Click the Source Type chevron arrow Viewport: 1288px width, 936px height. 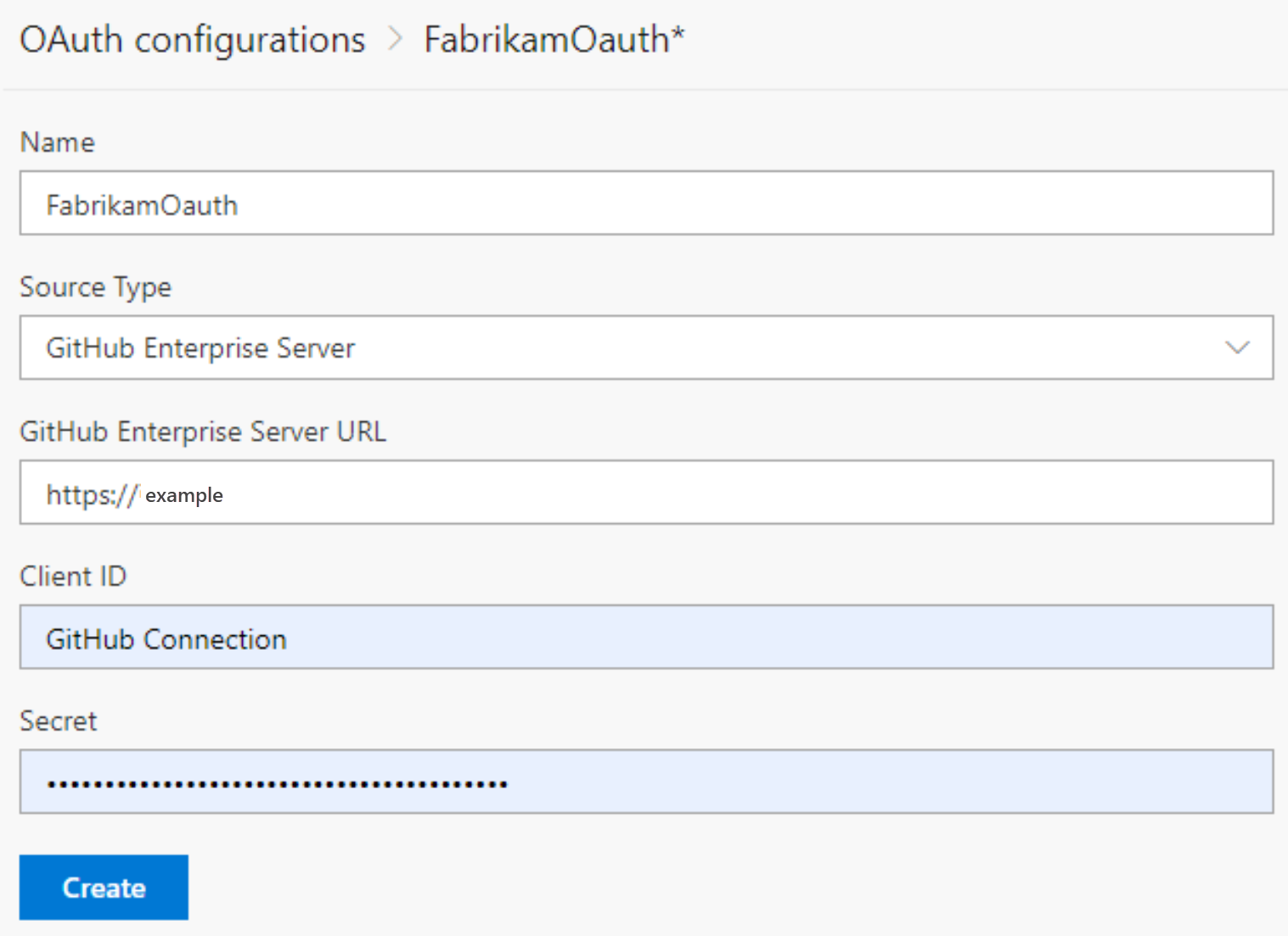point(1239,347)
